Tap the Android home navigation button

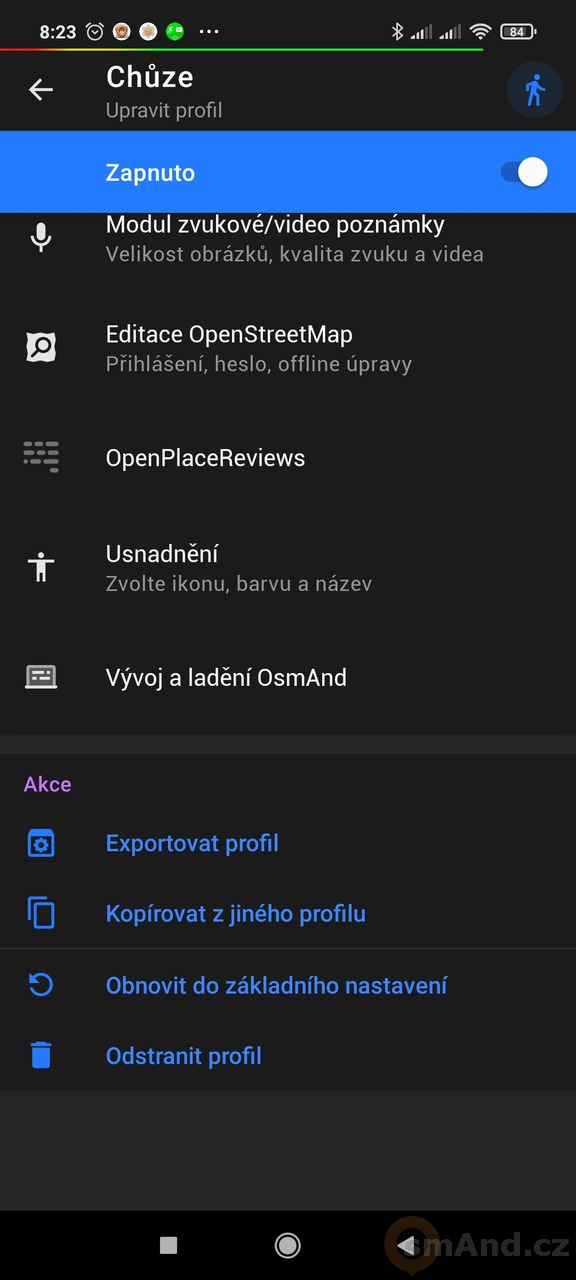point(288,1244)
